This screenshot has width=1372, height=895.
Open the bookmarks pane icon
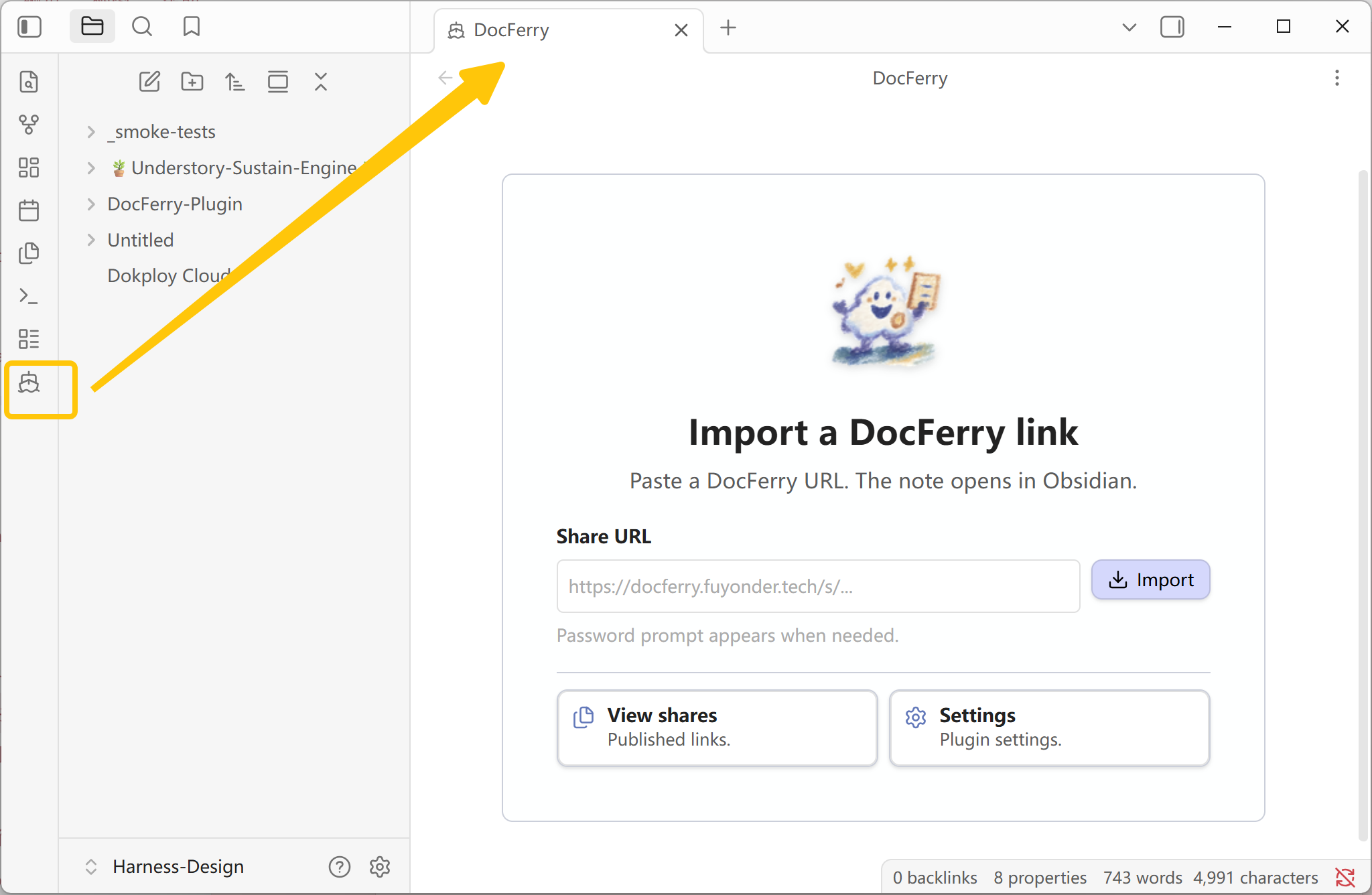192,27
